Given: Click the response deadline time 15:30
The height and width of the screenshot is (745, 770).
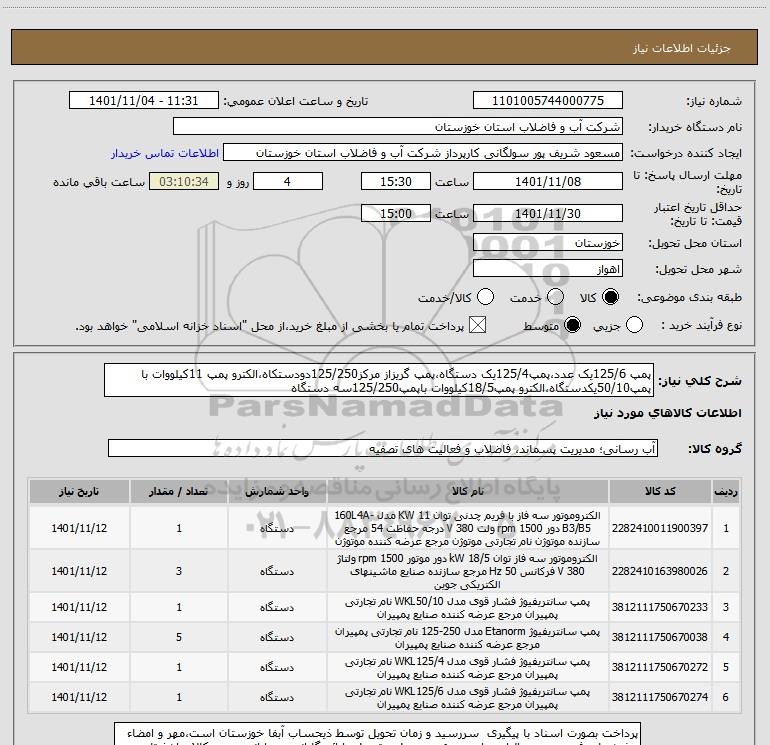Looking at the screenshot, I should (396, 182).
